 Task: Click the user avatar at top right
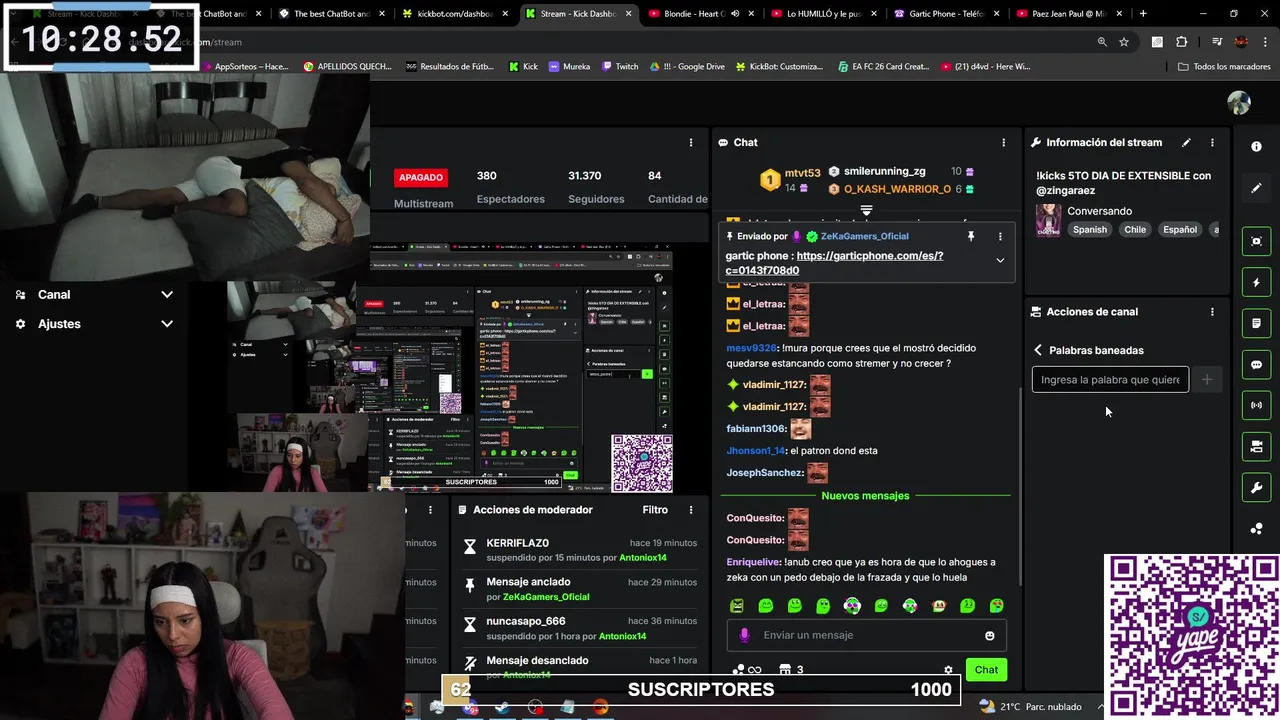1239,103
